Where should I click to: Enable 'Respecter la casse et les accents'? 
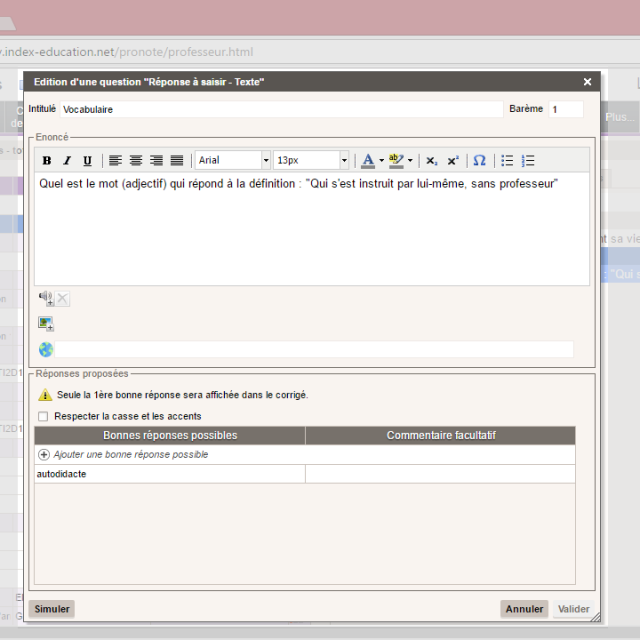[x=43, y=416]
